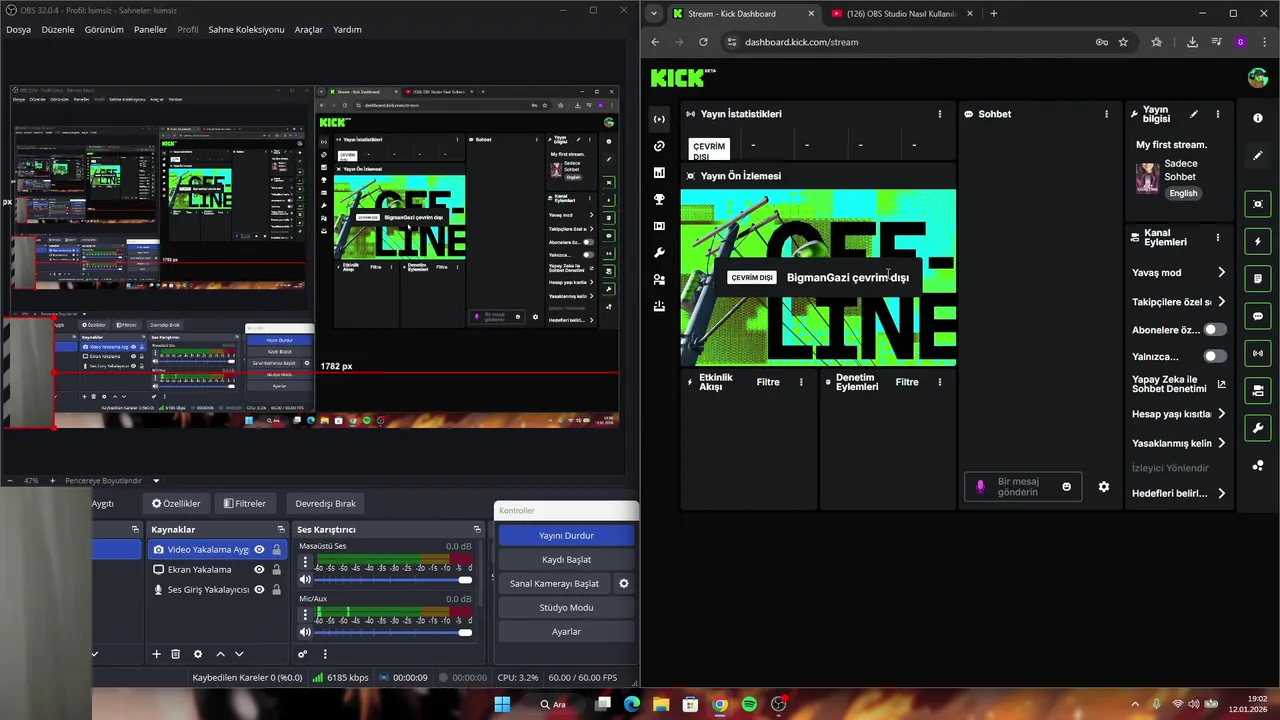Click the pencil edit icon next to Yayın bilgisi
This screenshot has height=720, width=1280.
pyautogui.click(x=1193, y=114)
